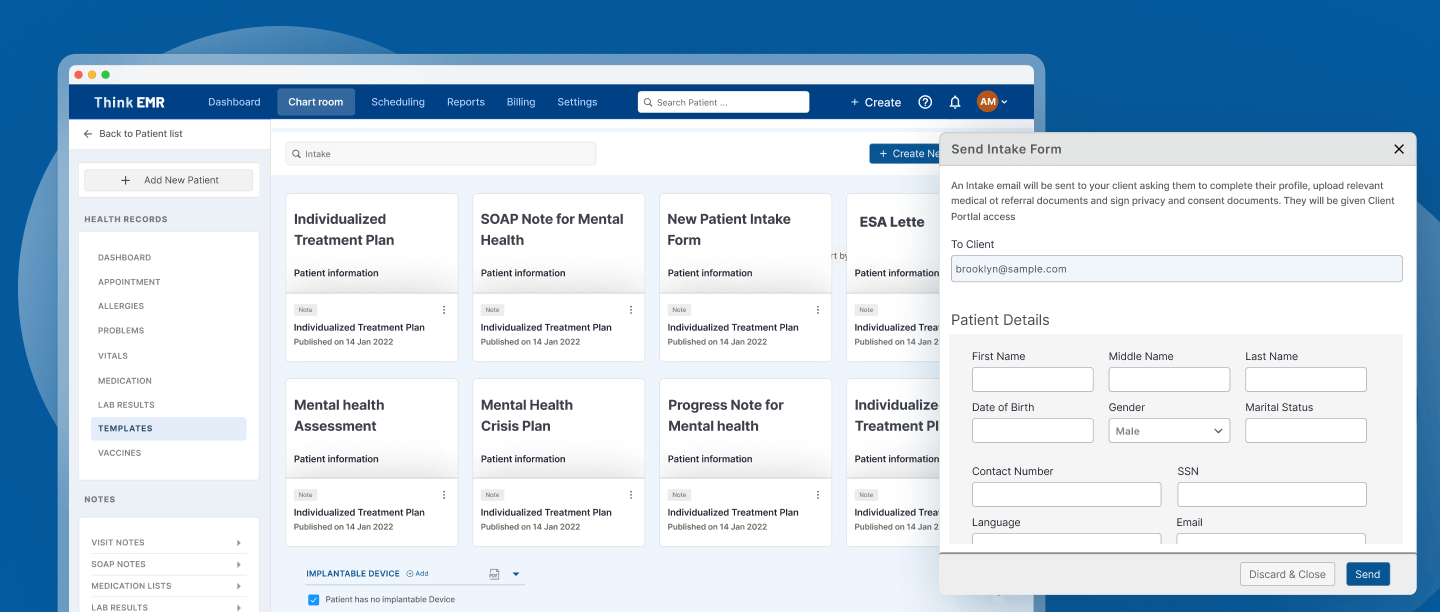Open options menu on SOAP Note card
Image resolution: width=1440 pixels, height=612 pixels.
631,310
